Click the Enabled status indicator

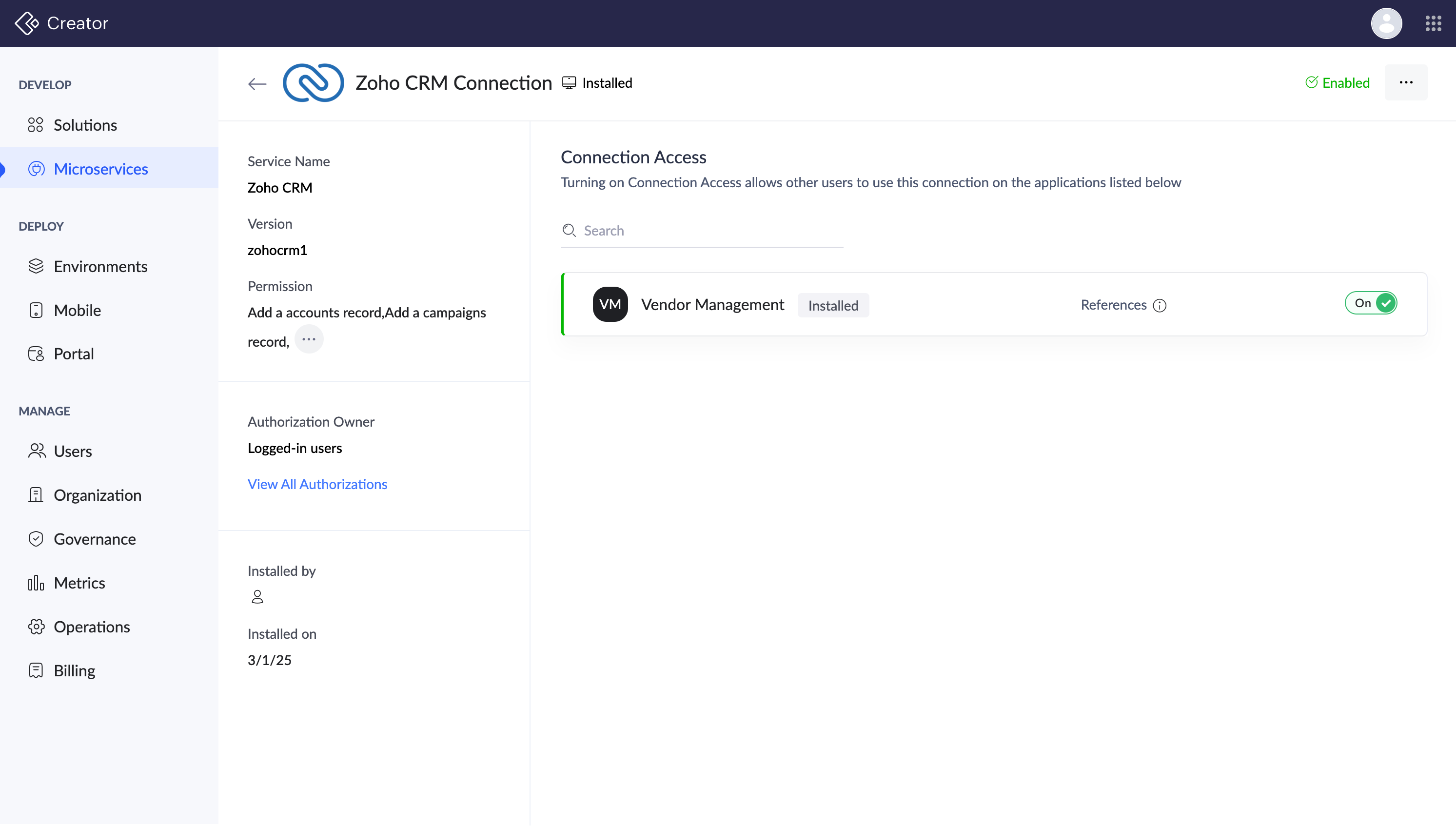tap(1337, 83)
